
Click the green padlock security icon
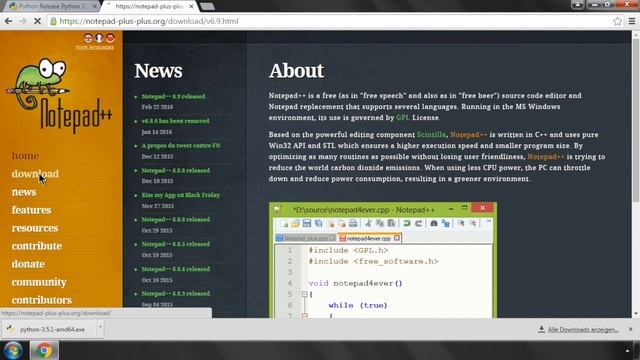coord(53,21)
